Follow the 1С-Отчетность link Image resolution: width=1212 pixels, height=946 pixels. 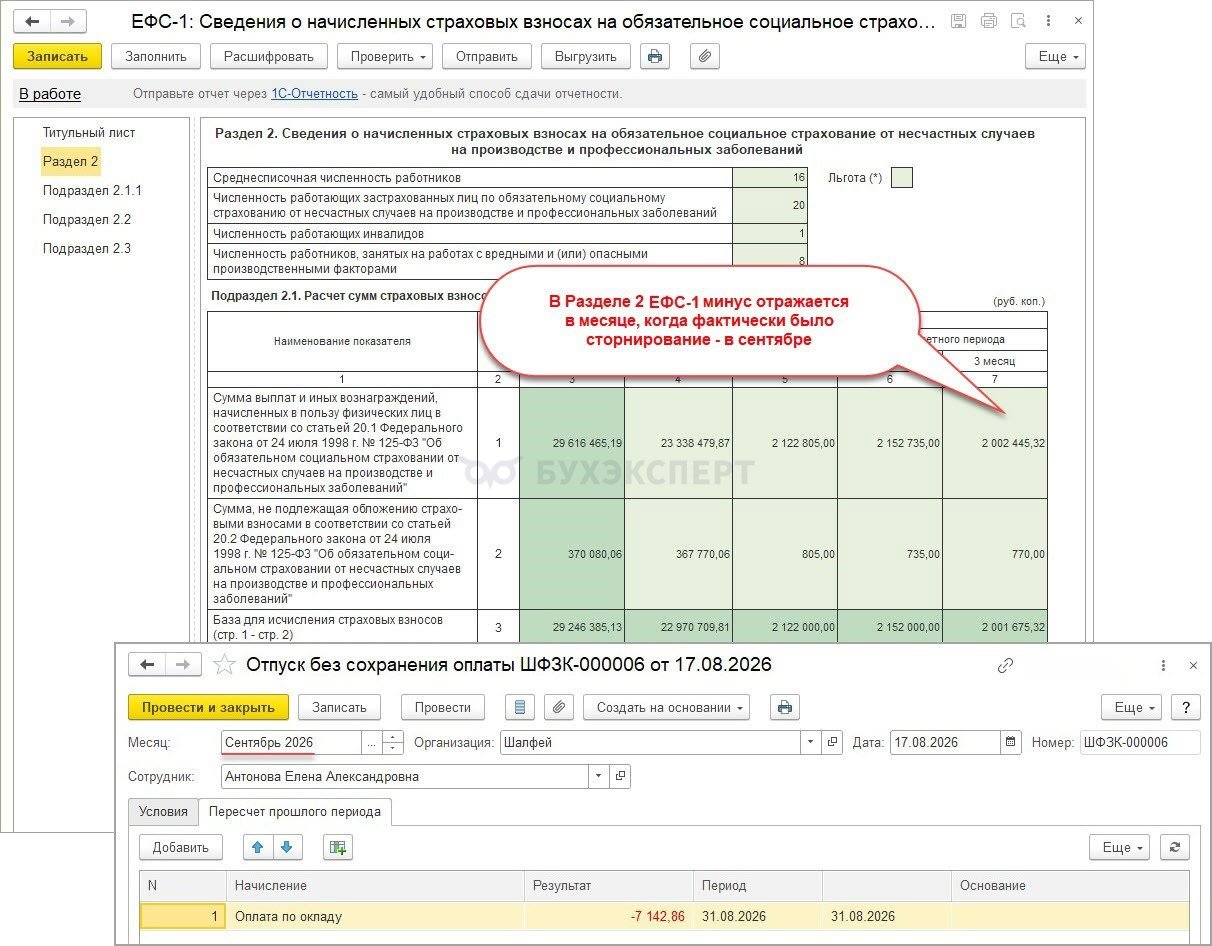tap(314, 94)
